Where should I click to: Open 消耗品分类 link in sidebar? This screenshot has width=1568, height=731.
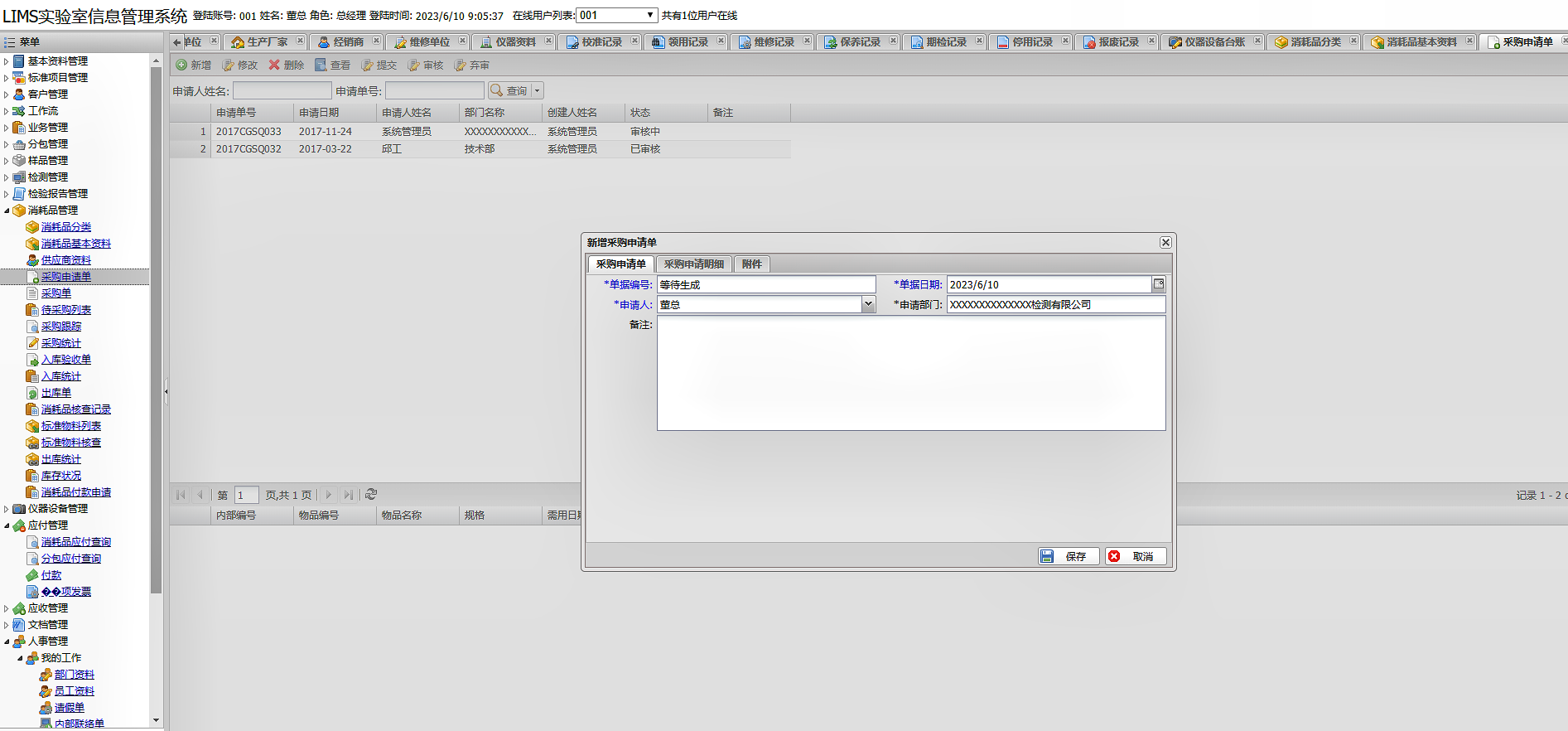point(66,227)
